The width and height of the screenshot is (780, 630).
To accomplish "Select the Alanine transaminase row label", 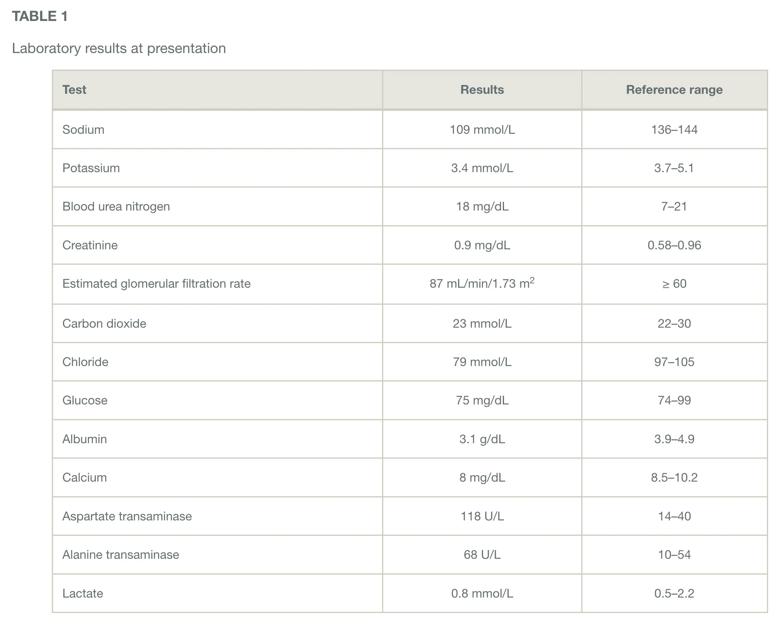I will point(121,555).
